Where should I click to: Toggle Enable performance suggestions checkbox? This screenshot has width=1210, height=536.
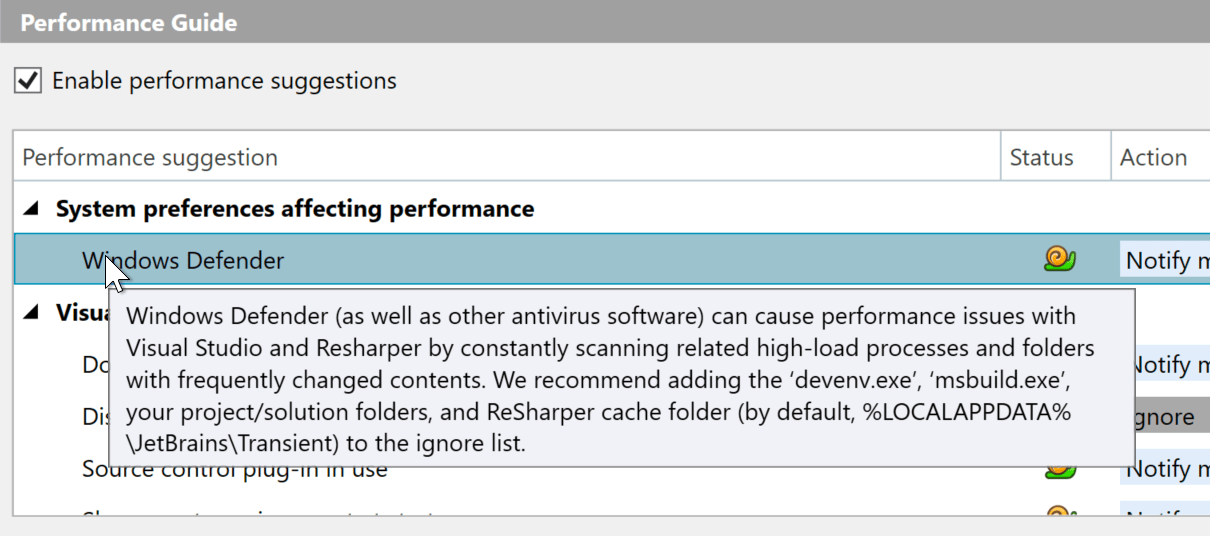28,80
